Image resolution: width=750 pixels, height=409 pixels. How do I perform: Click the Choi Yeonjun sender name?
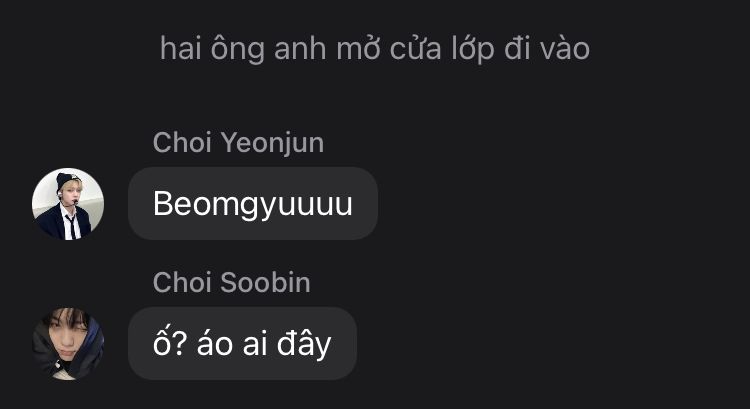(x=238, y=143)
